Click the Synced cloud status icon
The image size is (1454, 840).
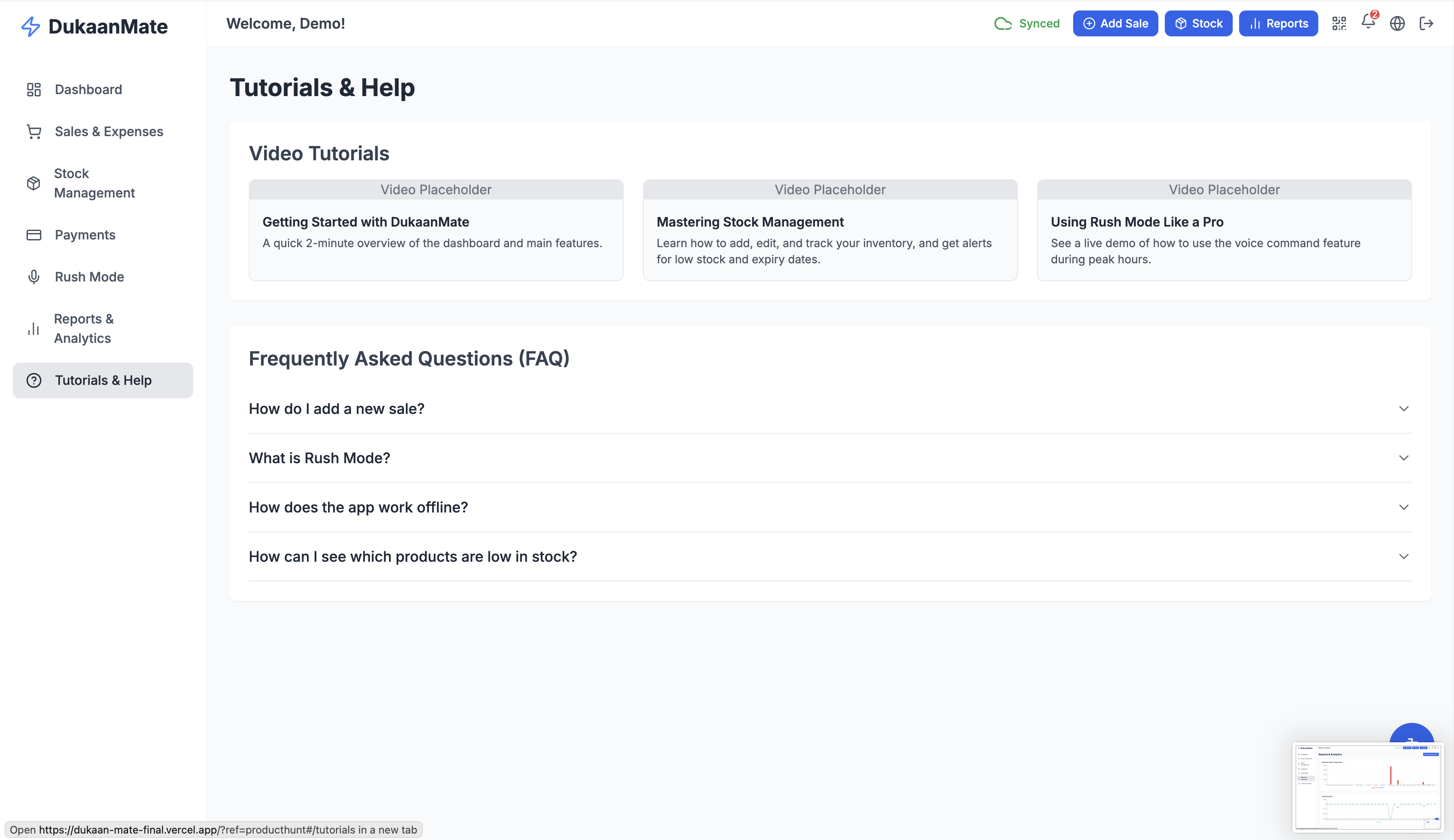[x=1003, y=24]
